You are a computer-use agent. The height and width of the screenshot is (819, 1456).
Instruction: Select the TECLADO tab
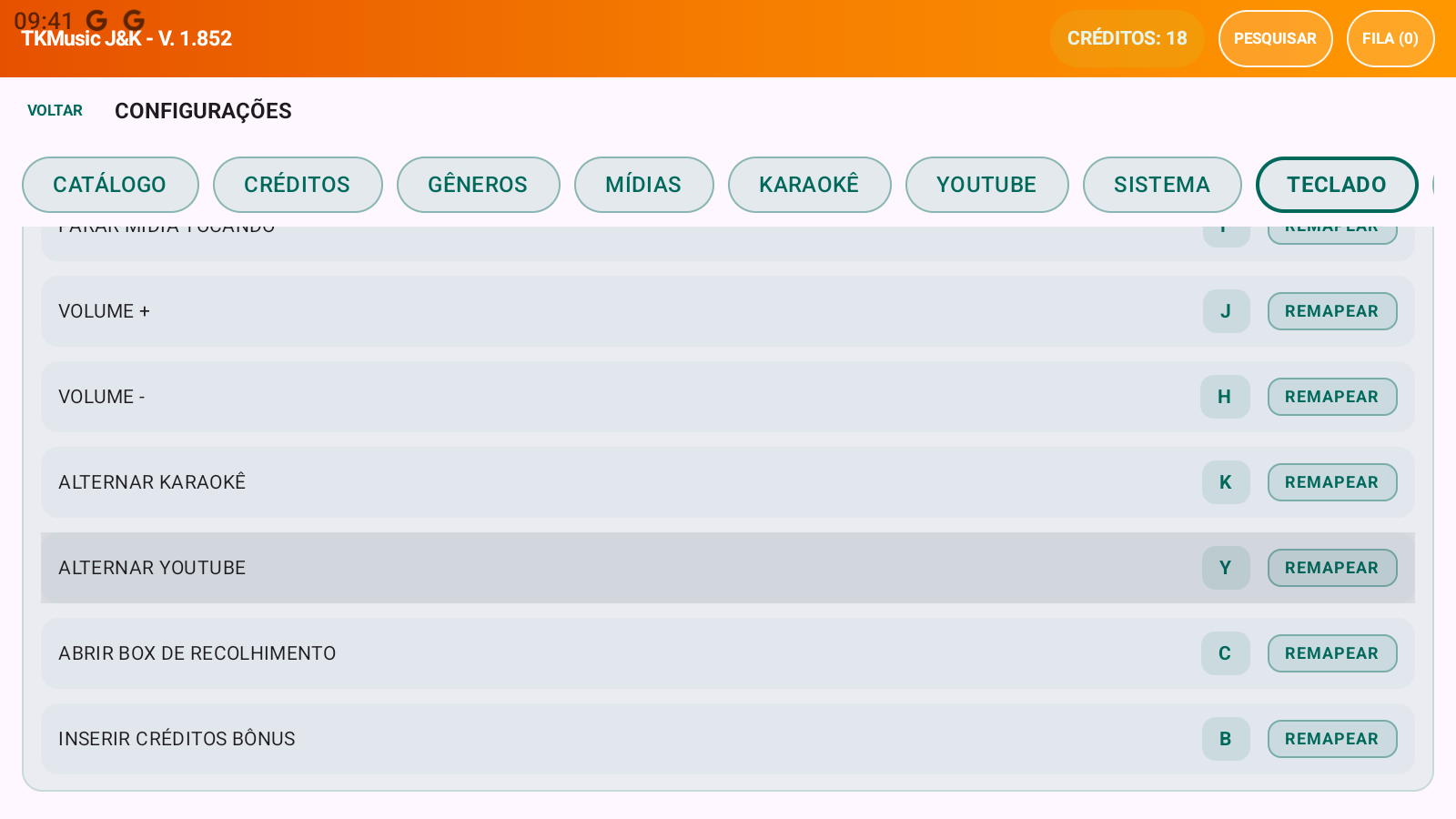pos(1337,185)
